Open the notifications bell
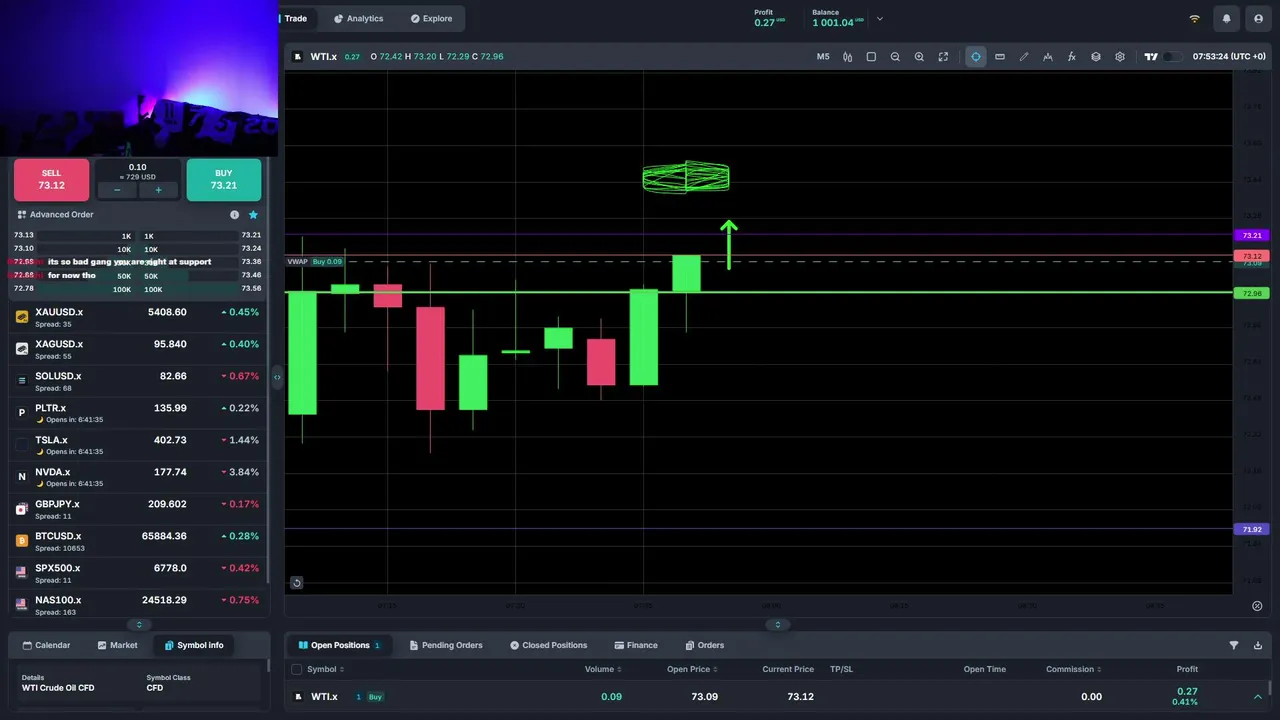This screenshot has height=720, width=1280. click(x=1226, y=19)
